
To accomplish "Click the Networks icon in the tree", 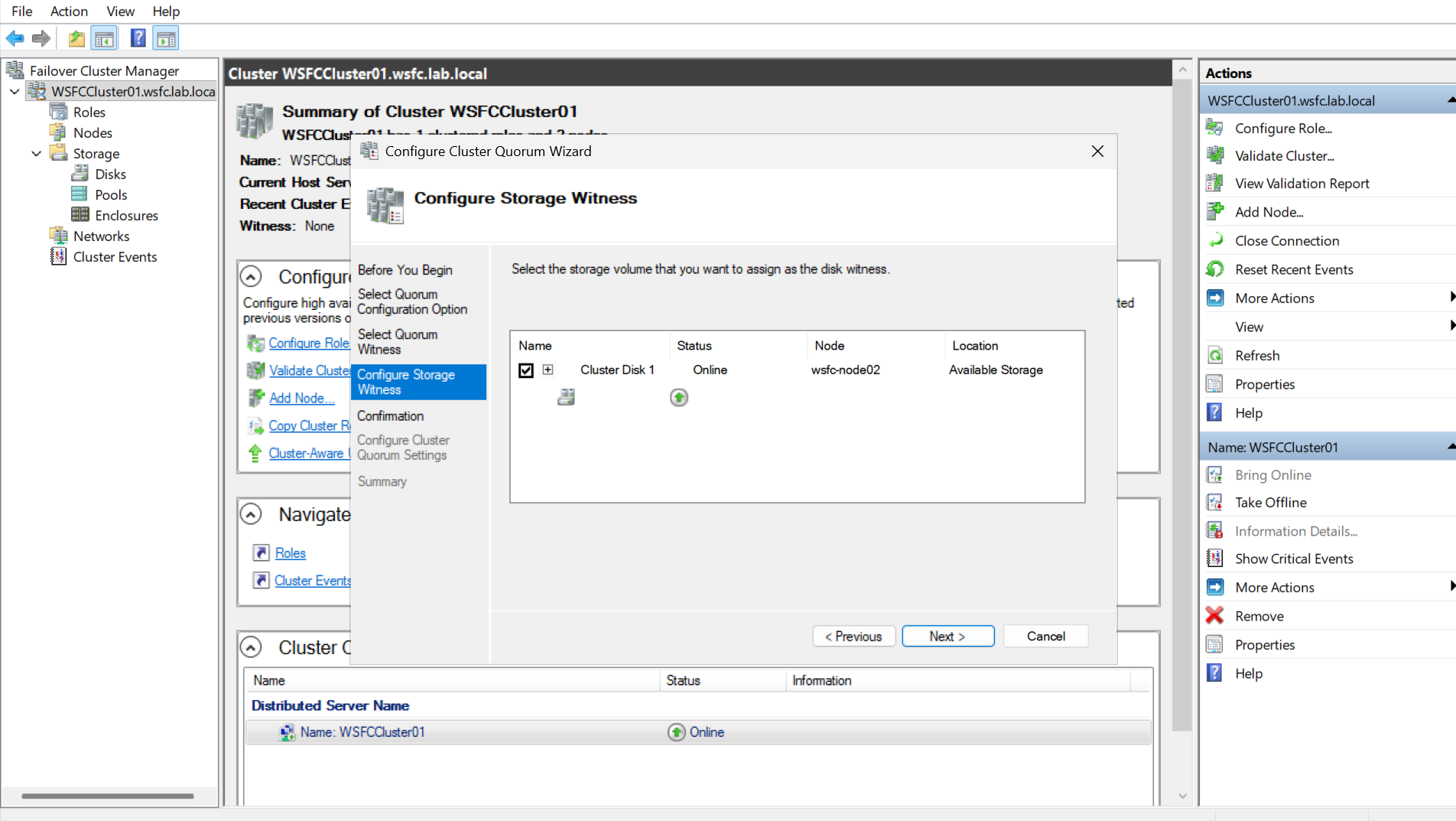I will click(x=59, y=236).
